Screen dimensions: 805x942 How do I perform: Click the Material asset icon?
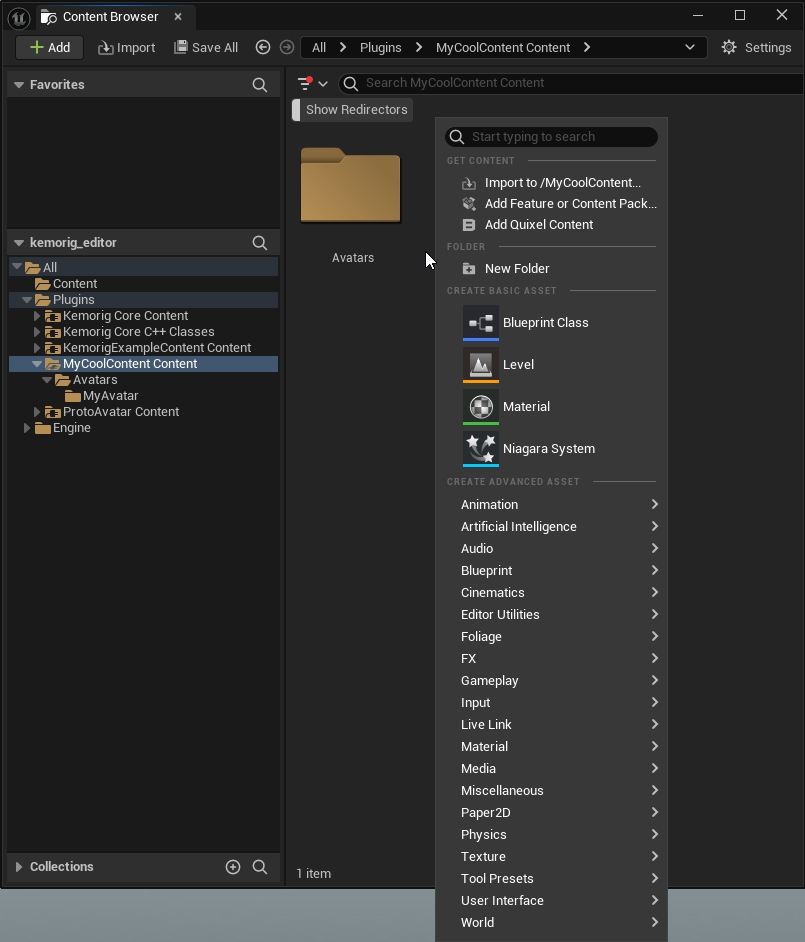click(x=481, y=407)
